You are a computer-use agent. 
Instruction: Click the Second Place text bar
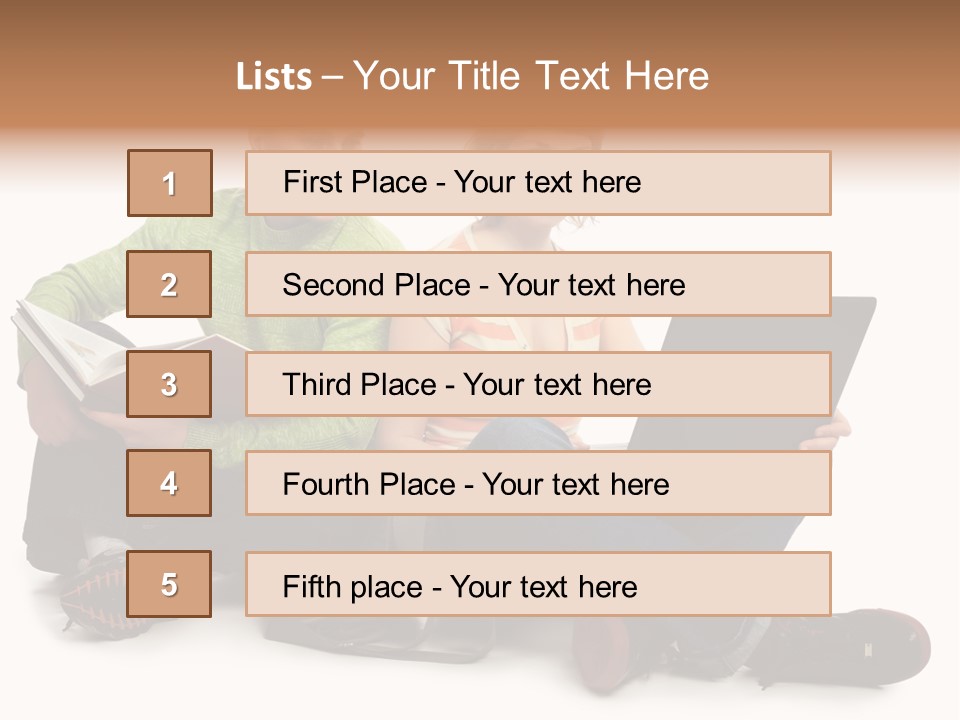pos(538,284)
